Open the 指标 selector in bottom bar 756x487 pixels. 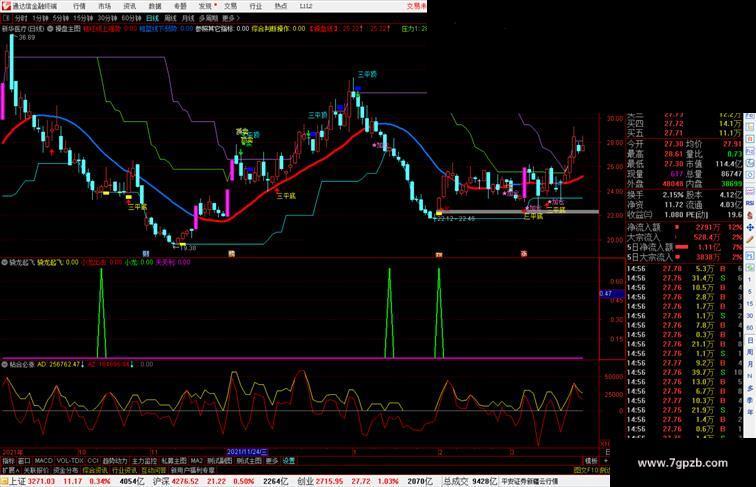[8, 461]
